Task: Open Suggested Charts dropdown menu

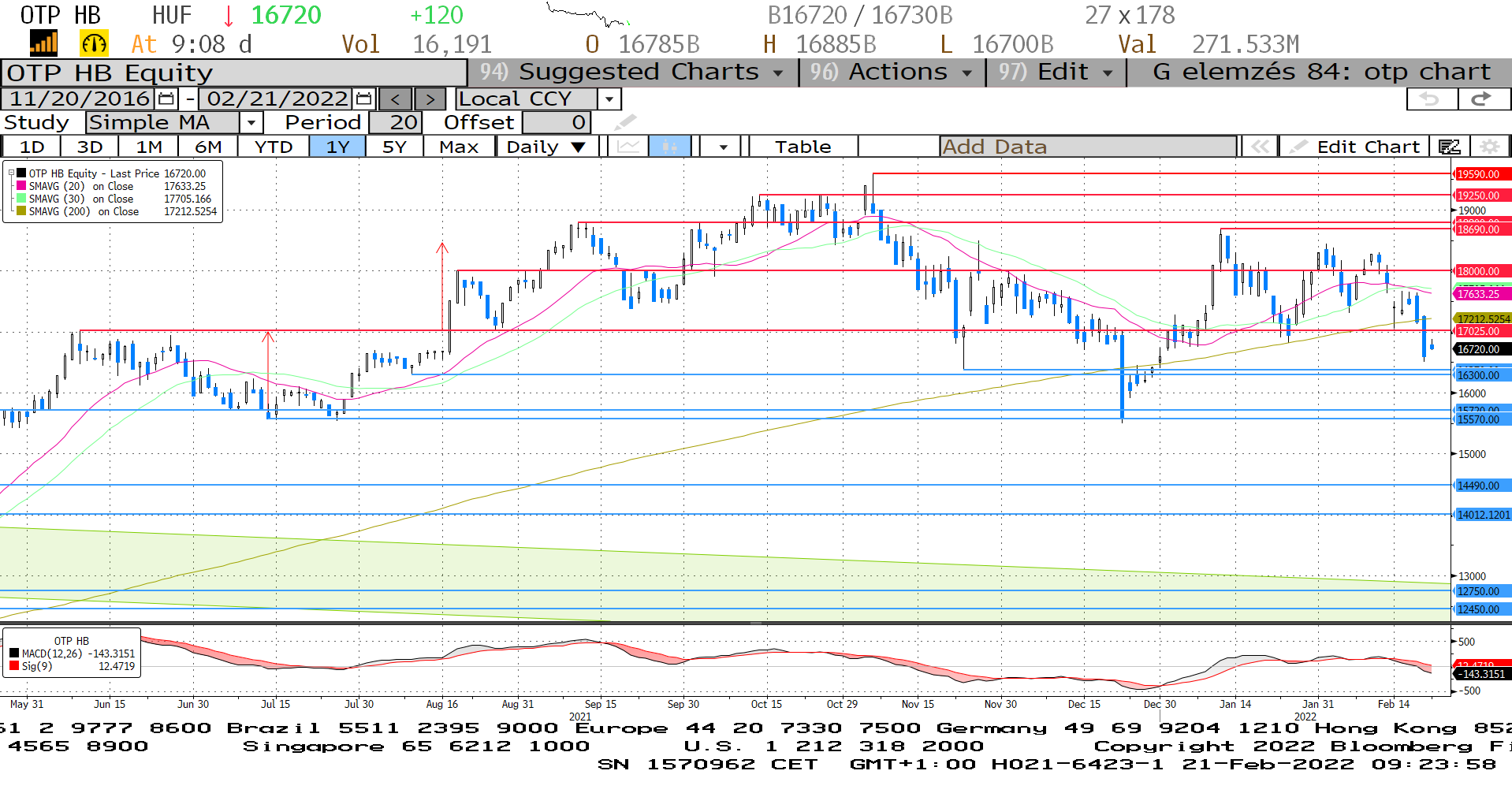Action: tap(632, 73)
